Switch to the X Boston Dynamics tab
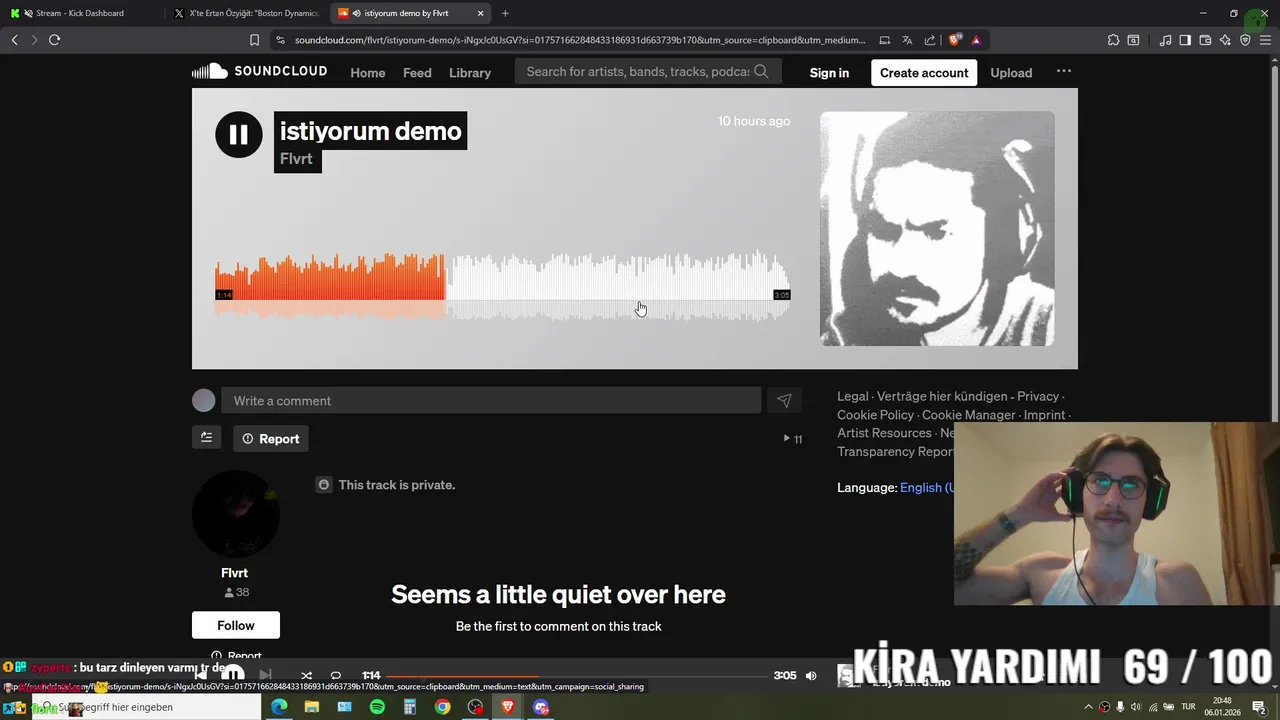 [246, 13]
